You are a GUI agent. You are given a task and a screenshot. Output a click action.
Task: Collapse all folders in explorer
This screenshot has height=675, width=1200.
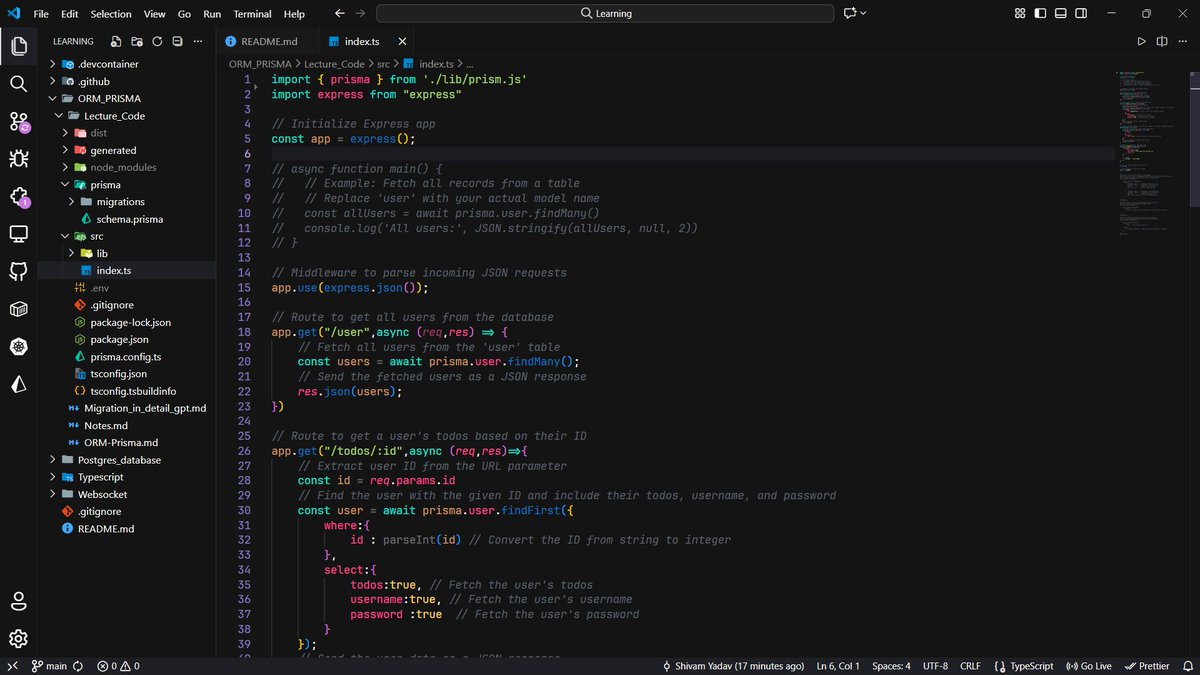pyautogui.click(x=177, y=42)
